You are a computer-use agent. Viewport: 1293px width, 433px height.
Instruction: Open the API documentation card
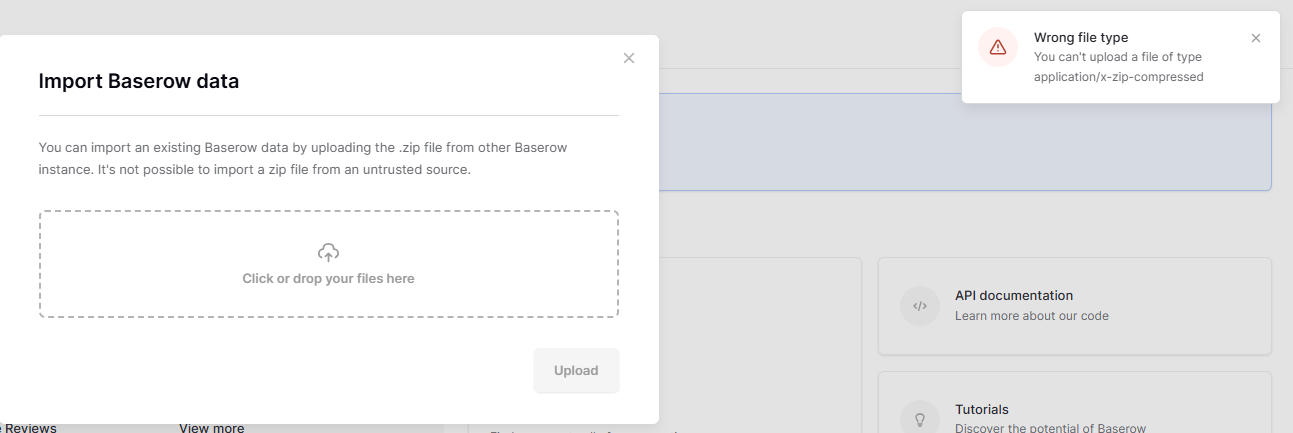point(1075,306)
